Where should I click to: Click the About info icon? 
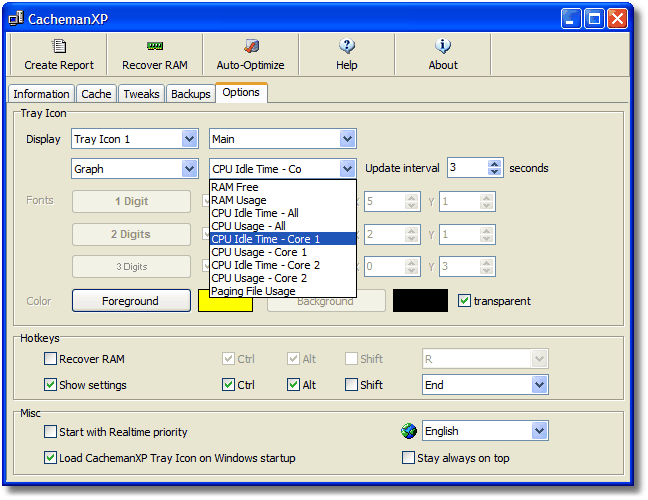[443, 45]
